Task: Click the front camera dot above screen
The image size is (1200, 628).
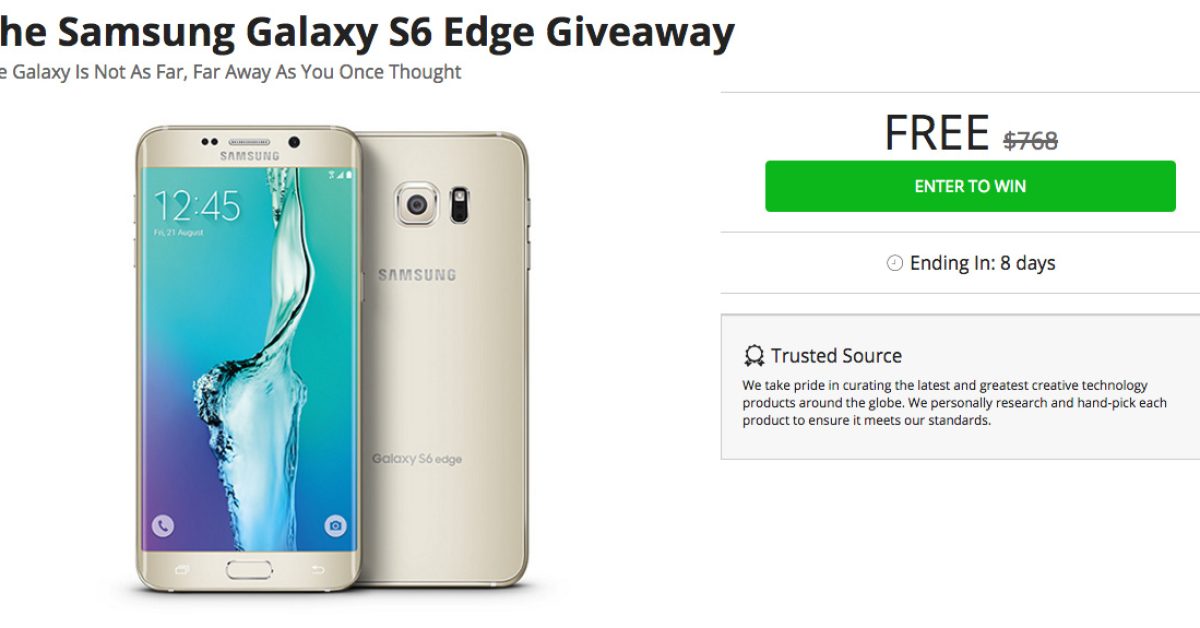Action: click(x=295, y=141)
